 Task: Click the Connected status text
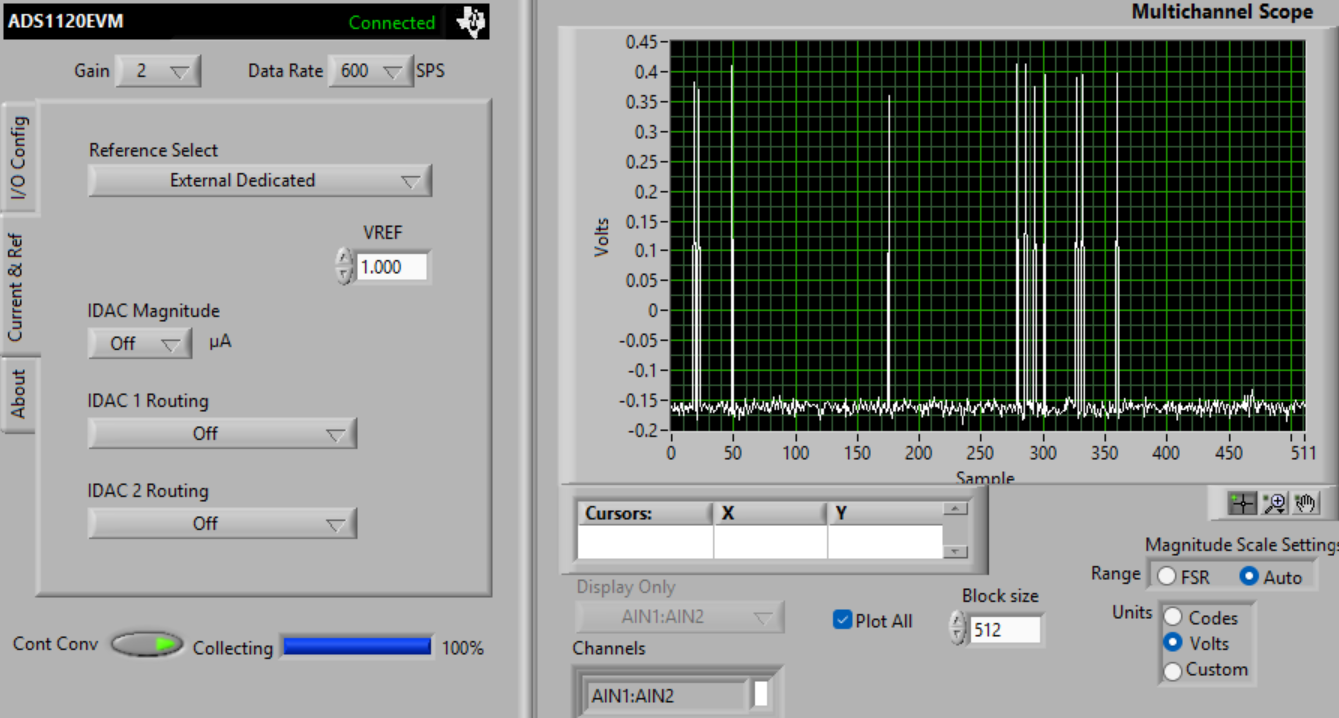392,22
